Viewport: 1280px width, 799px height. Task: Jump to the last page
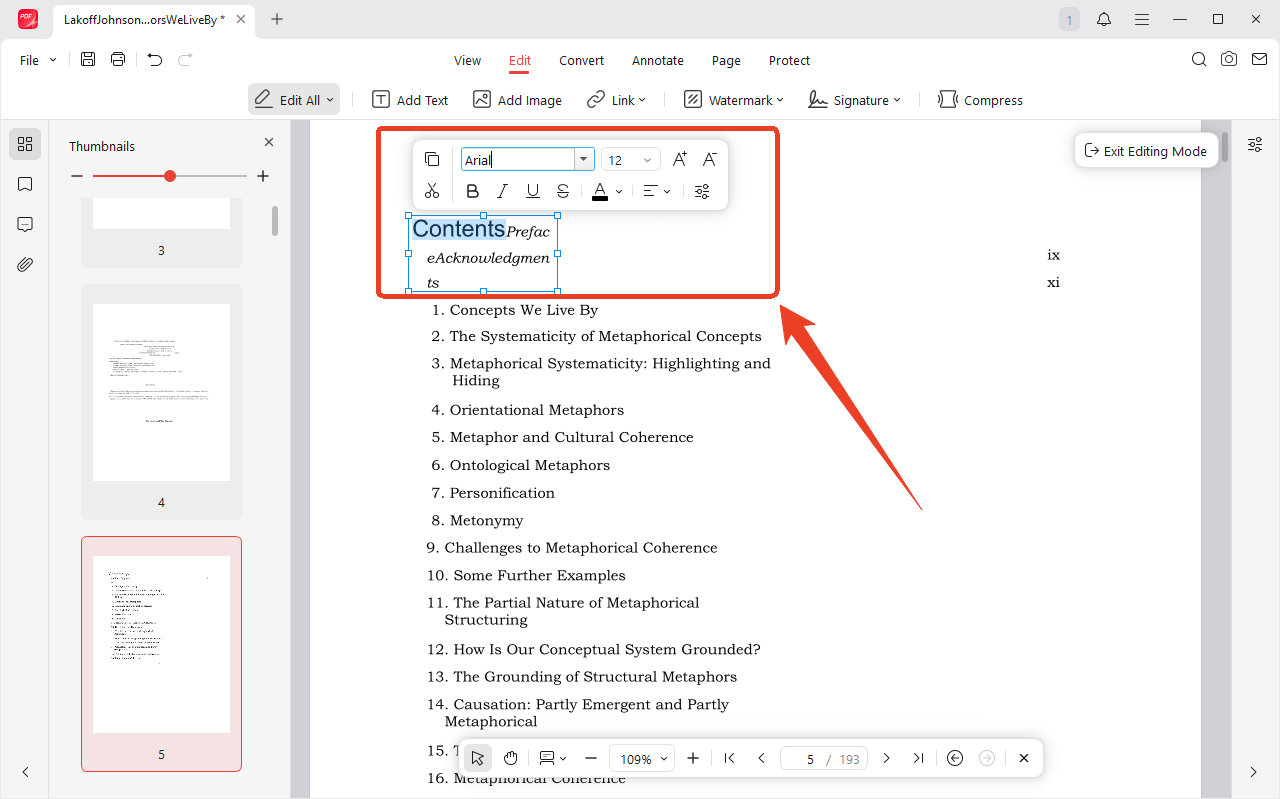[918, 758]
